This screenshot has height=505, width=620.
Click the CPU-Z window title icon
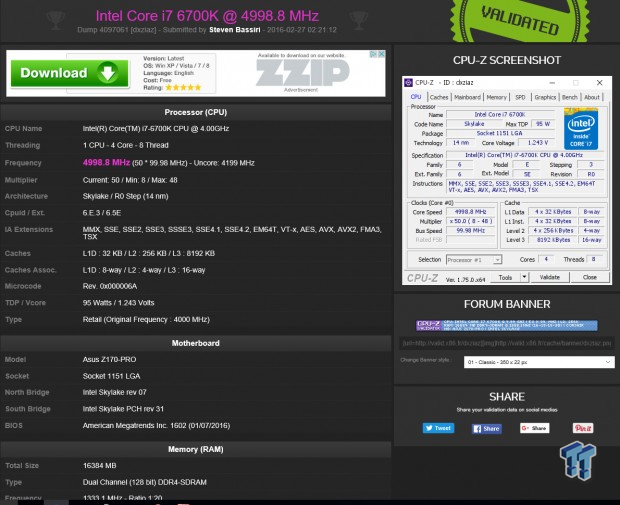point(408,83)
